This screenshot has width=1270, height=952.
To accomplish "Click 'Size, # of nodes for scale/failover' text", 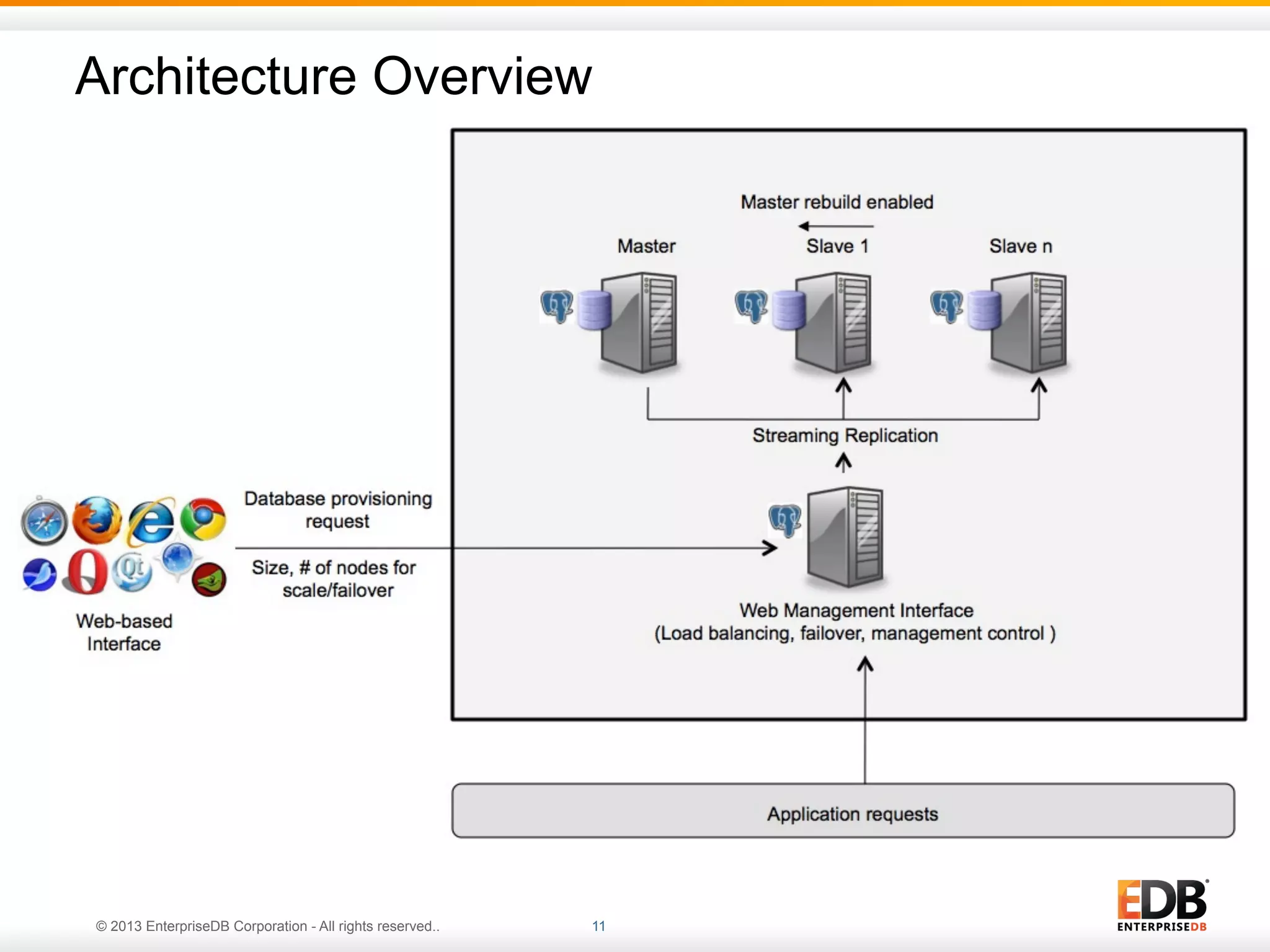I will click(x=335, y=579).
